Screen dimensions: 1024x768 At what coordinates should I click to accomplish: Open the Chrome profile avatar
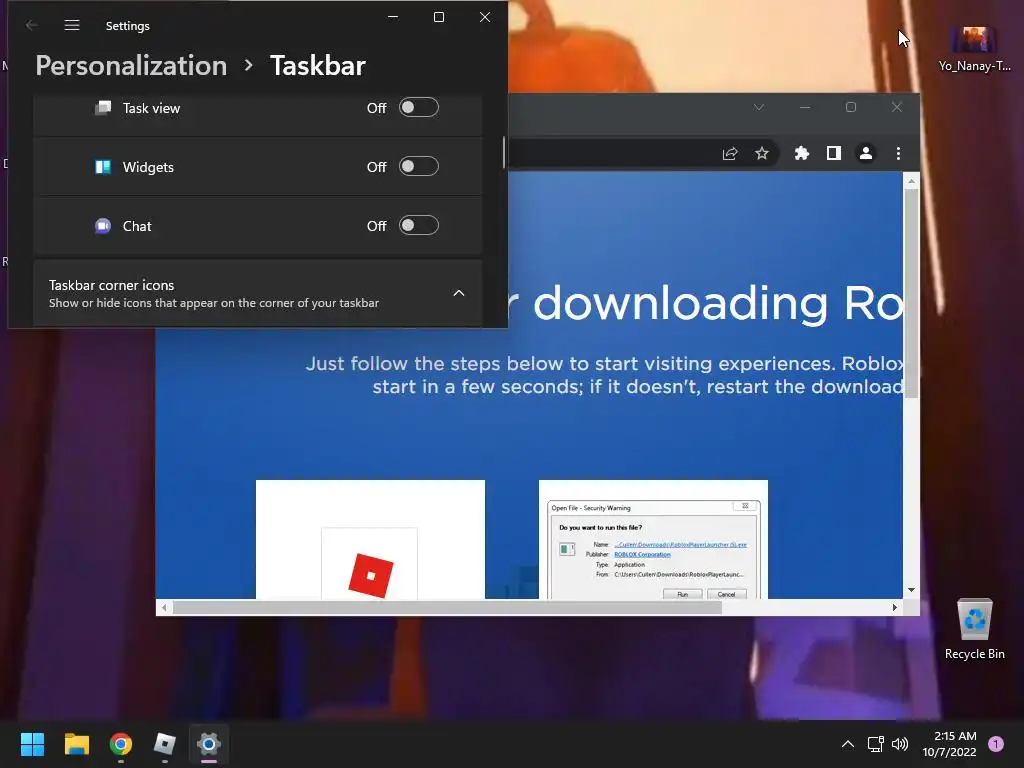[866, 153]
